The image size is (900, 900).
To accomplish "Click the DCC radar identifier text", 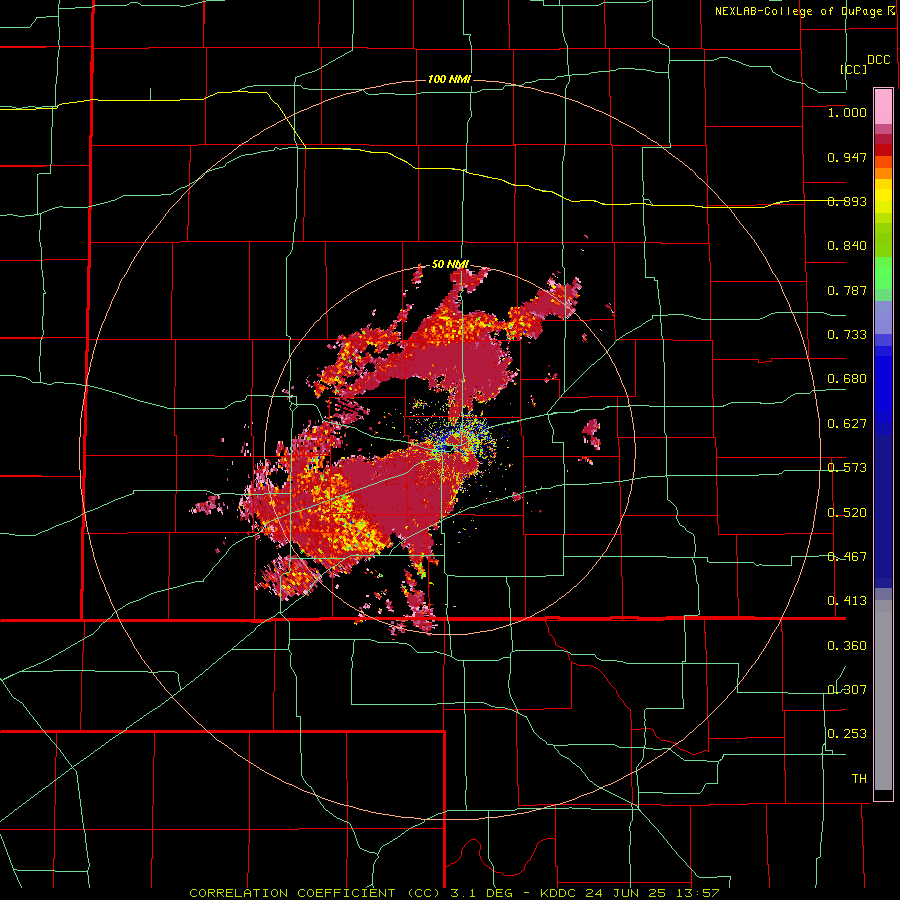I will [878, 60].
